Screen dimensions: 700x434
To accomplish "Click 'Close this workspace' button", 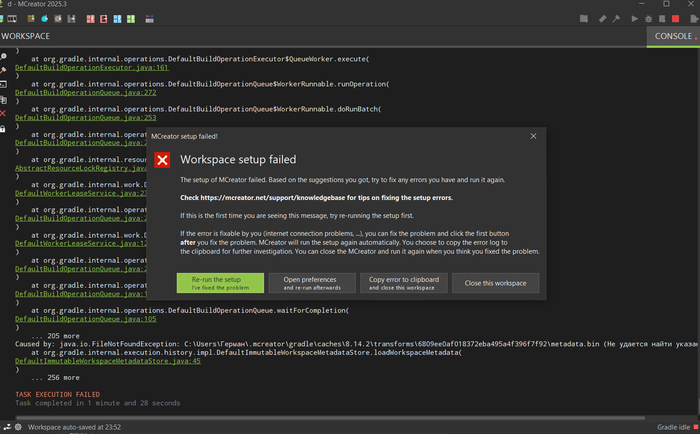I will point(495,283).
